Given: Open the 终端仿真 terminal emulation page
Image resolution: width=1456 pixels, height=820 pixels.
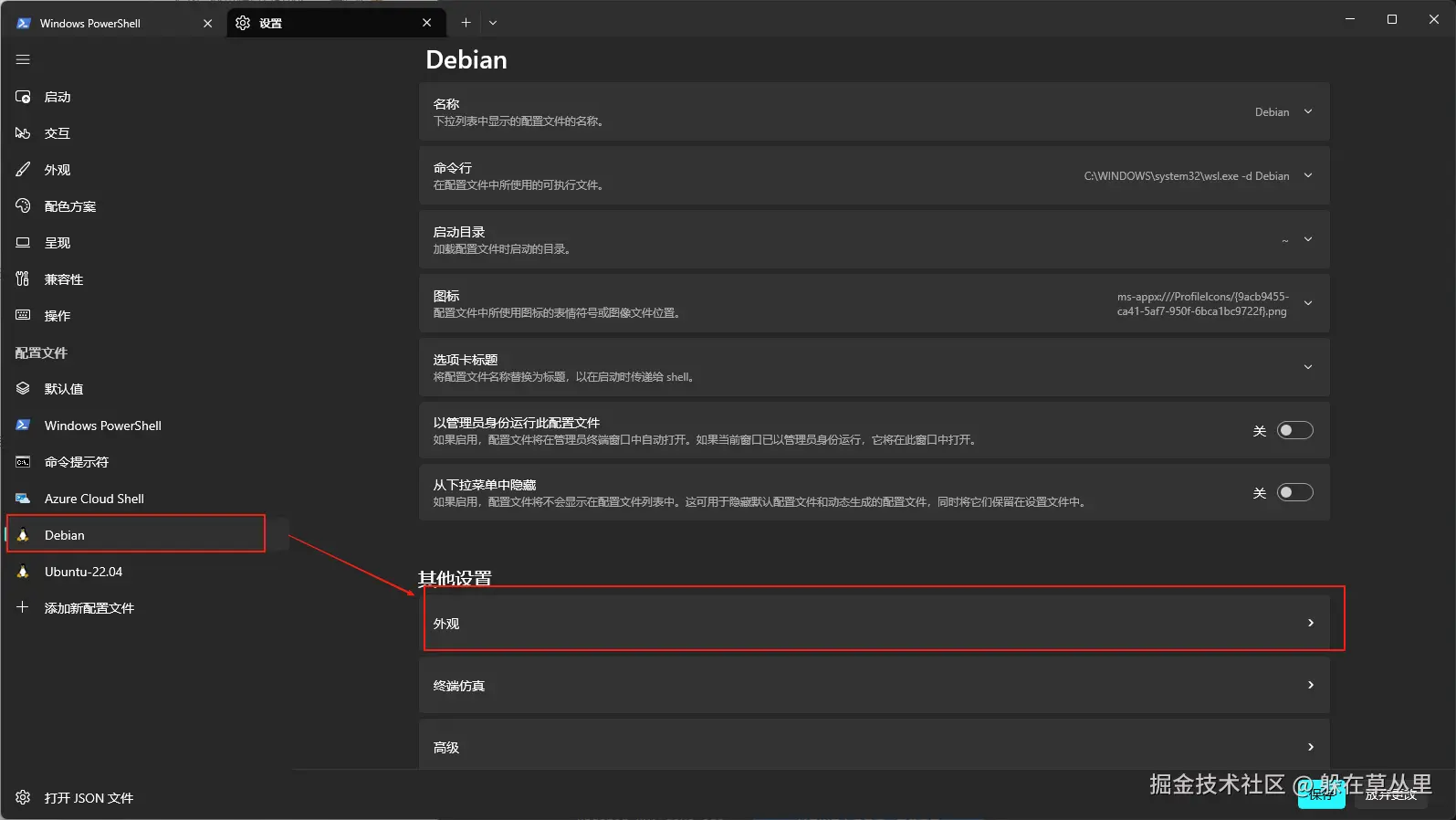Looking at the screenshot, I should [x=875, y=685].
